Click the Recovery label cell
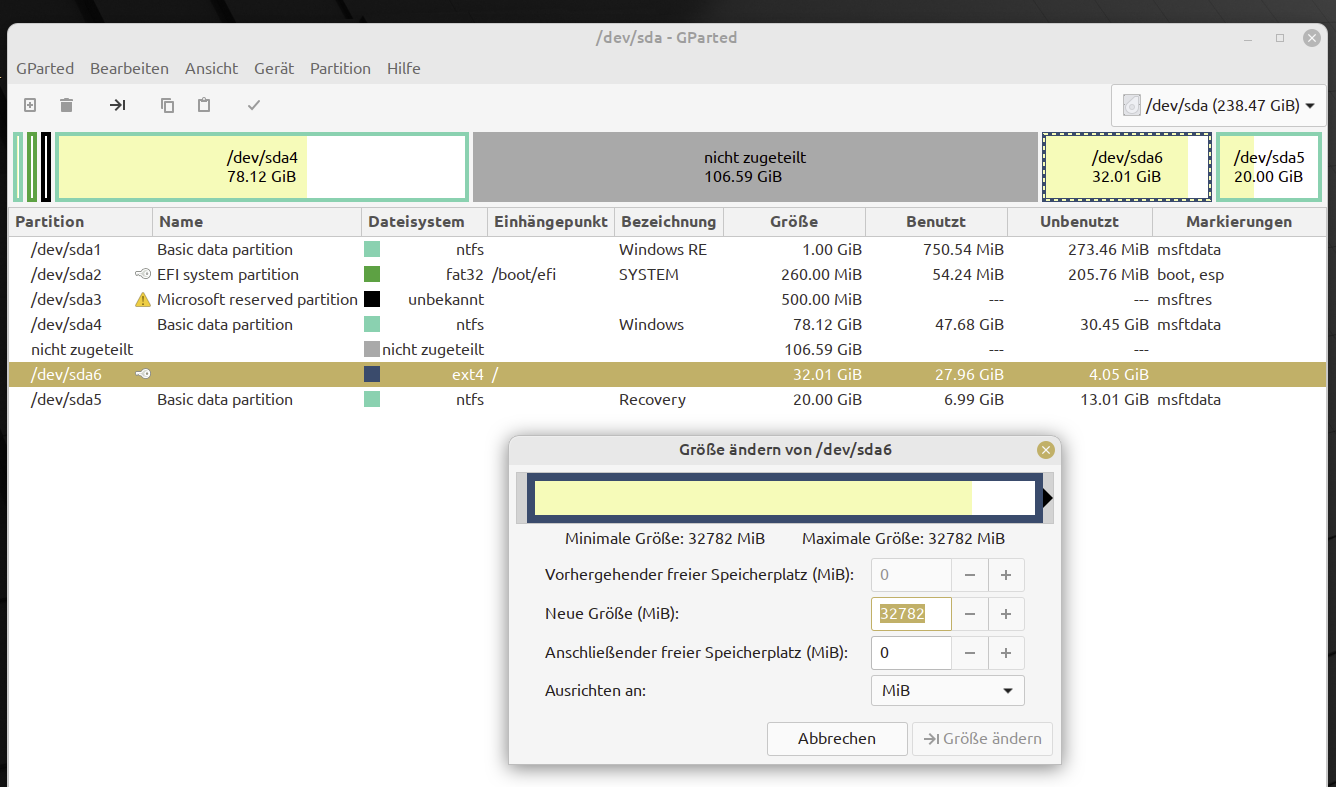This screenshot has width=1336, height=787. coord(652,399)
